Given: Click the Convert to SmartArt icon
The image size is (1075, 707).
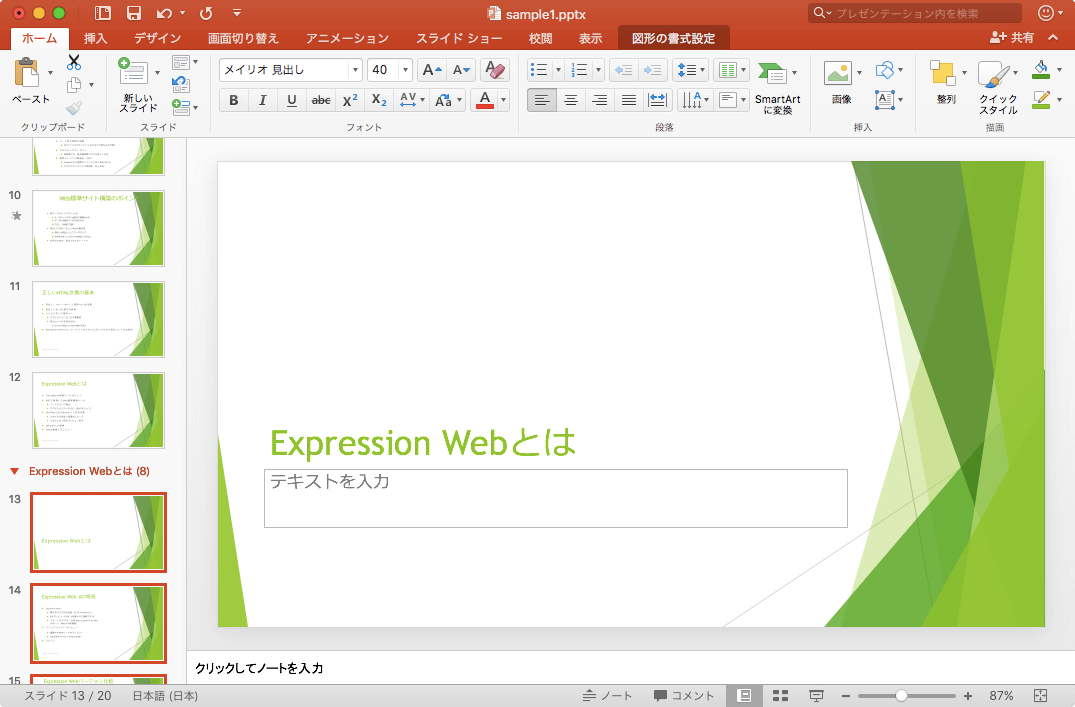Looking at the screenshot, I should click(x=772, y=73).
